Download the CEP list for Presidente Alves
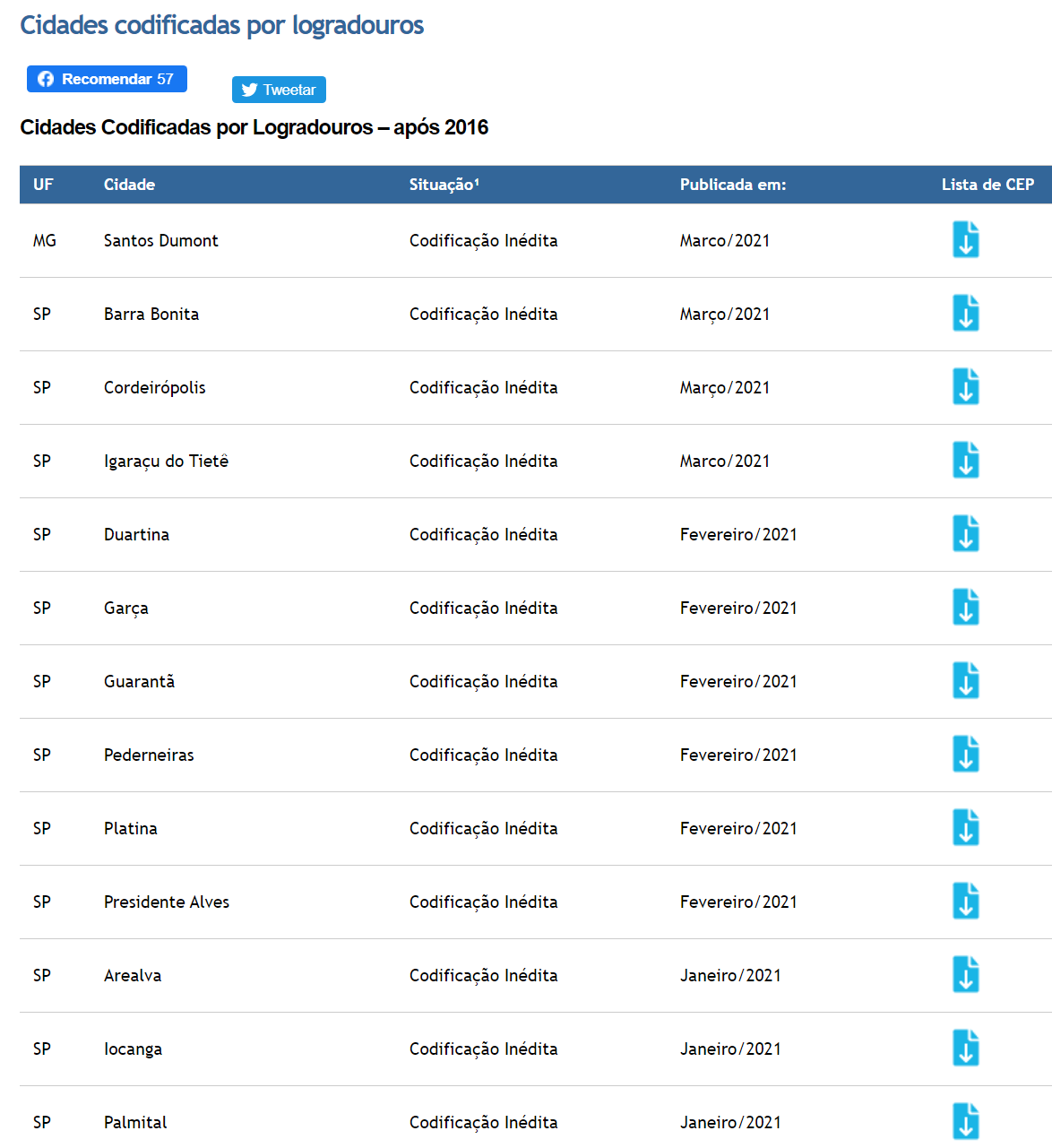This screenshot has width=1052, height=1148. point(965,902)
